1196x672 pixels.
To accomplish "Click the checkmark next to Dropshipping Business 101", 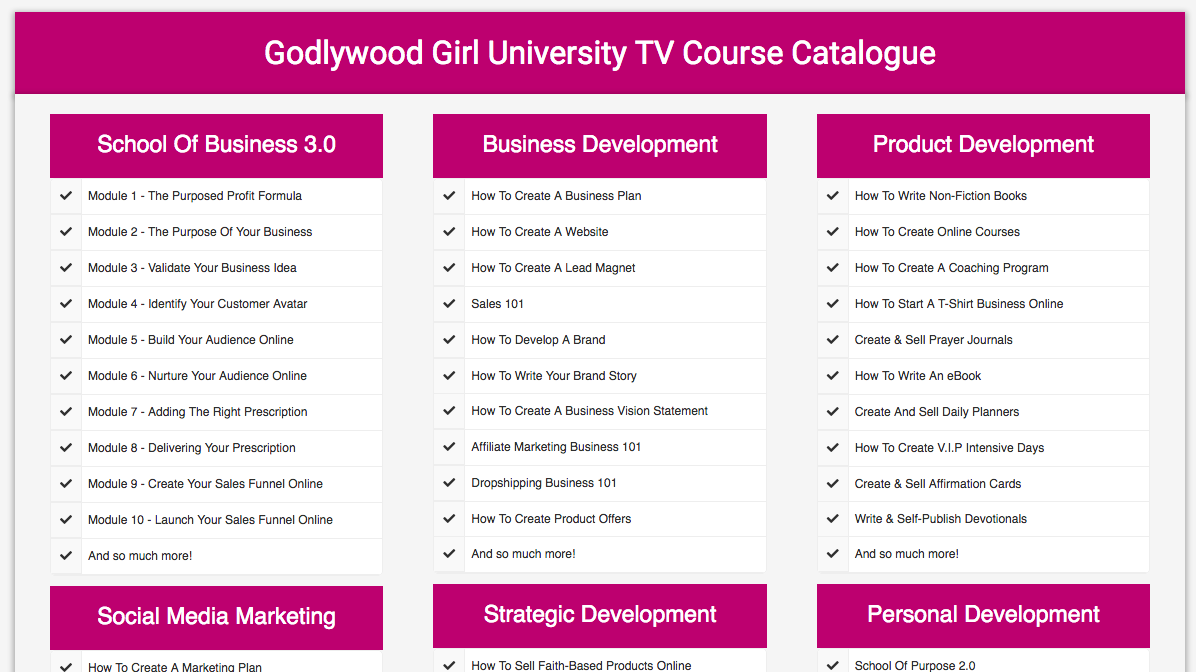I will click(x=449, y=483).
